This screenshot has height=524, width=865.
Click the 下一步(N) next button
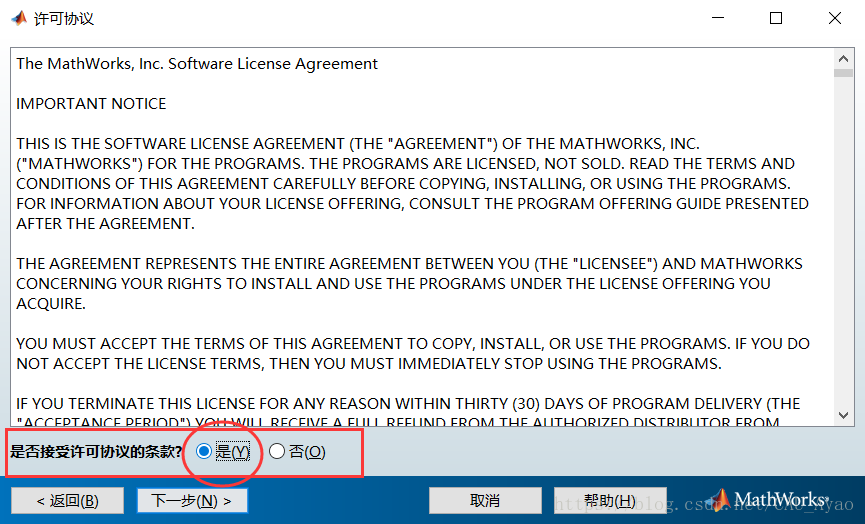tap(192, 501)
